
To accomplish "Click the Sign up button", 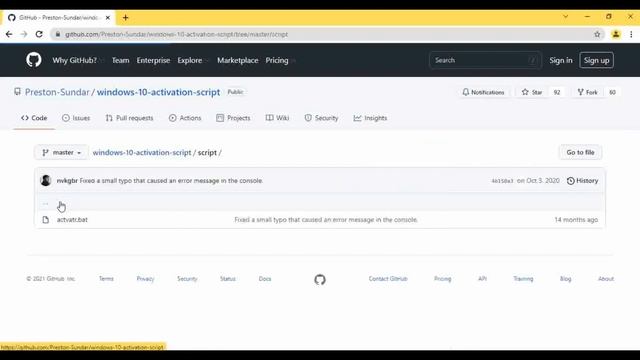I will point(596,60).
